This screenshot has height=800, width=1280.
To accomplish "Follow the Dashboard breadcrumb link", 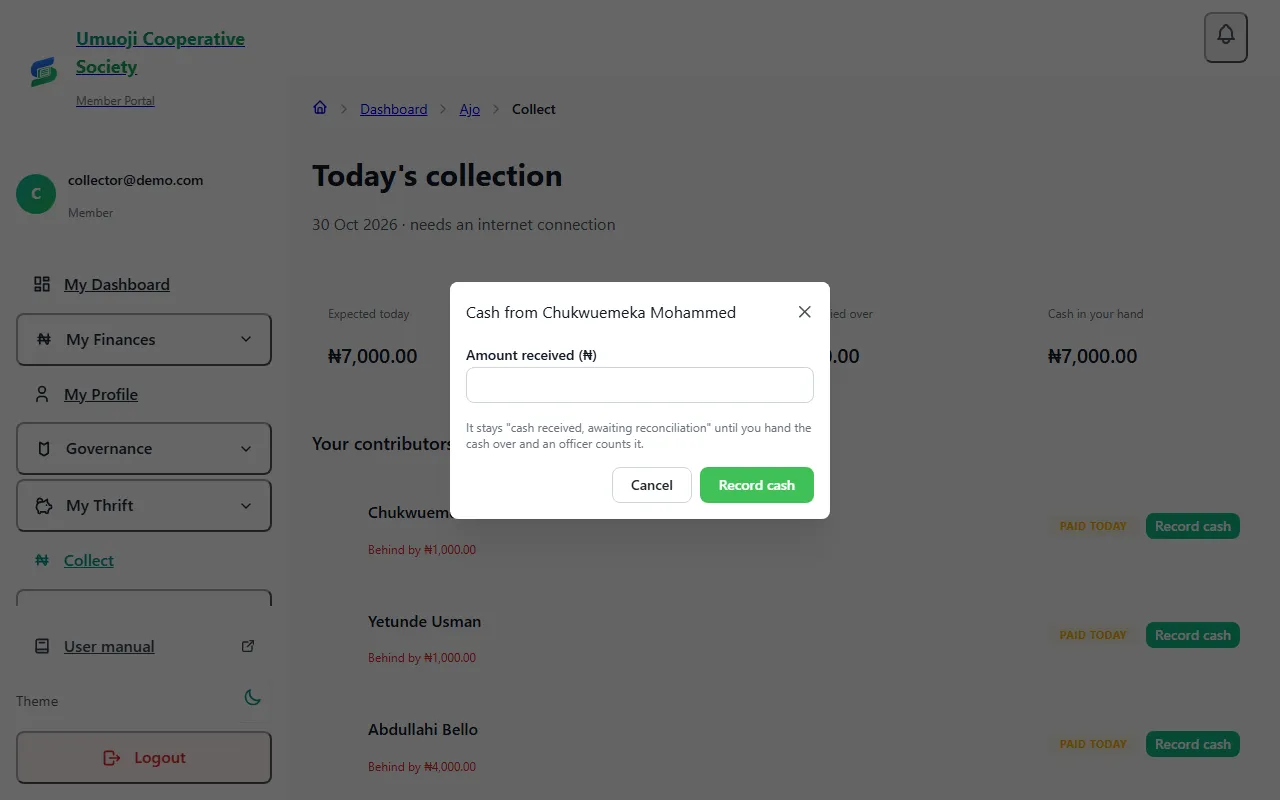I will click(394, 109).
